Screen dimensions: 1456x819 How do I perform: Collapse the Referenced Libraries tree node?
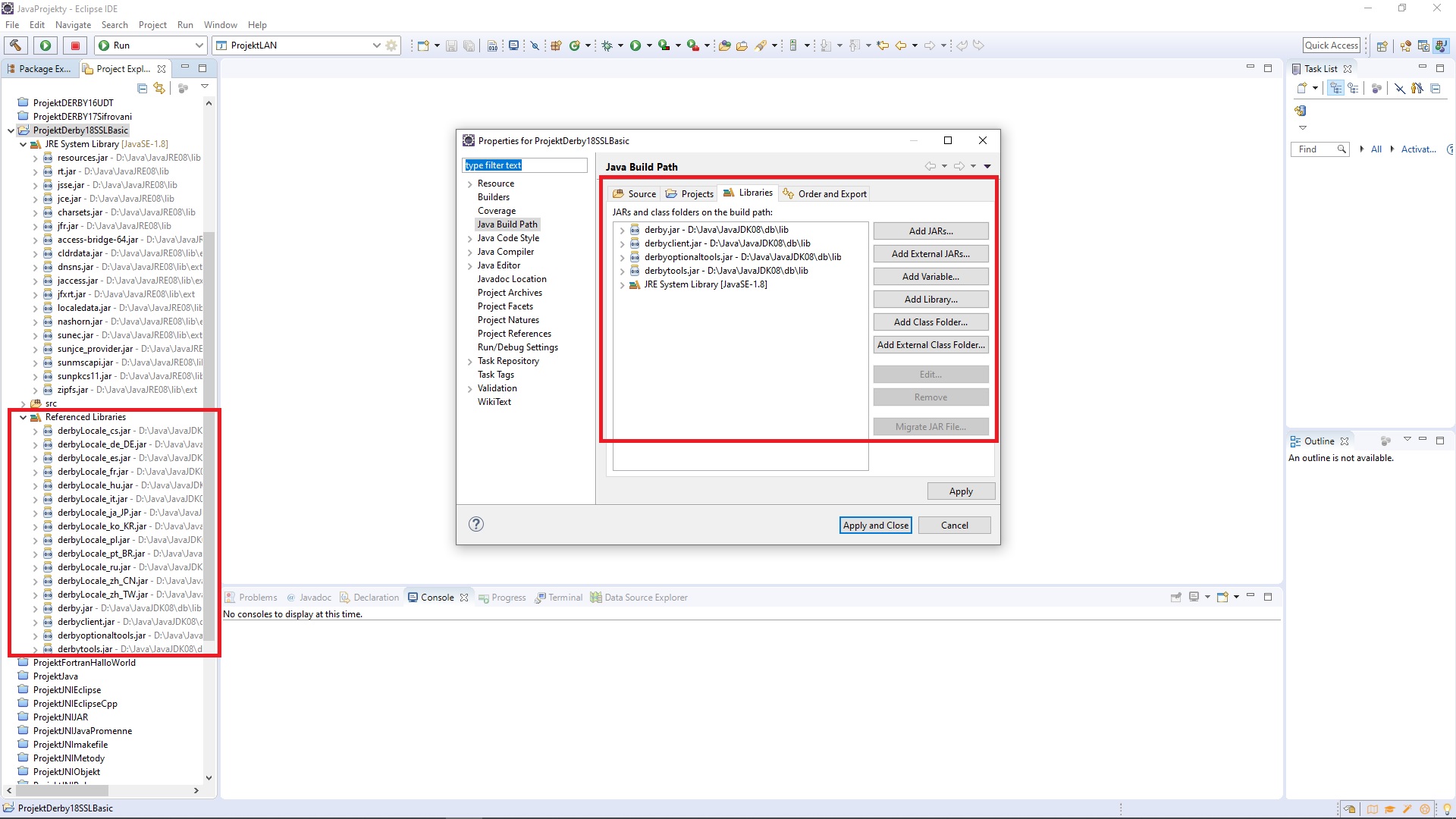pyautogui.click(x=23, y=417)
